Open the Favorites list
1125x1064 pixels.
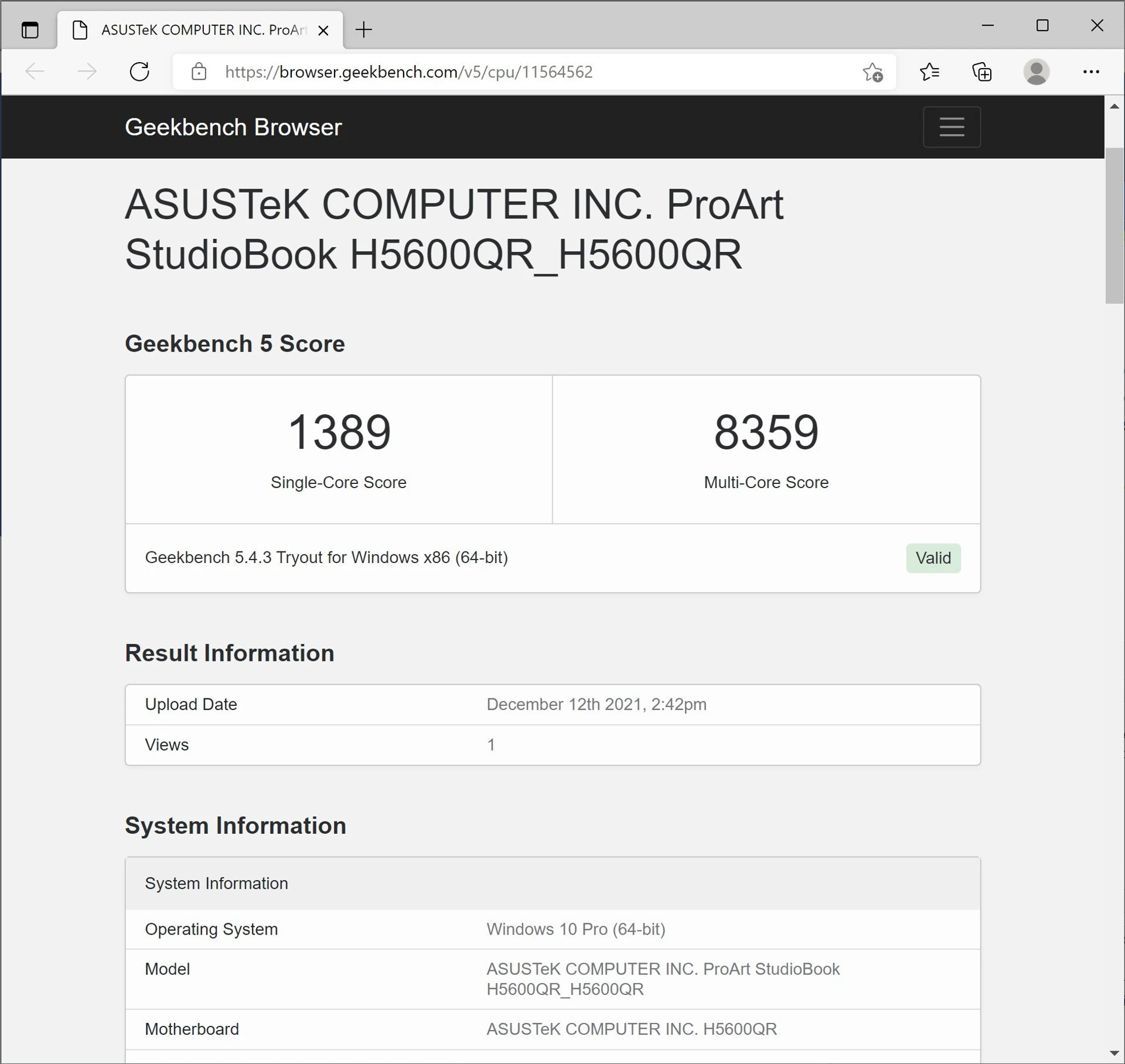coord(929,72)
